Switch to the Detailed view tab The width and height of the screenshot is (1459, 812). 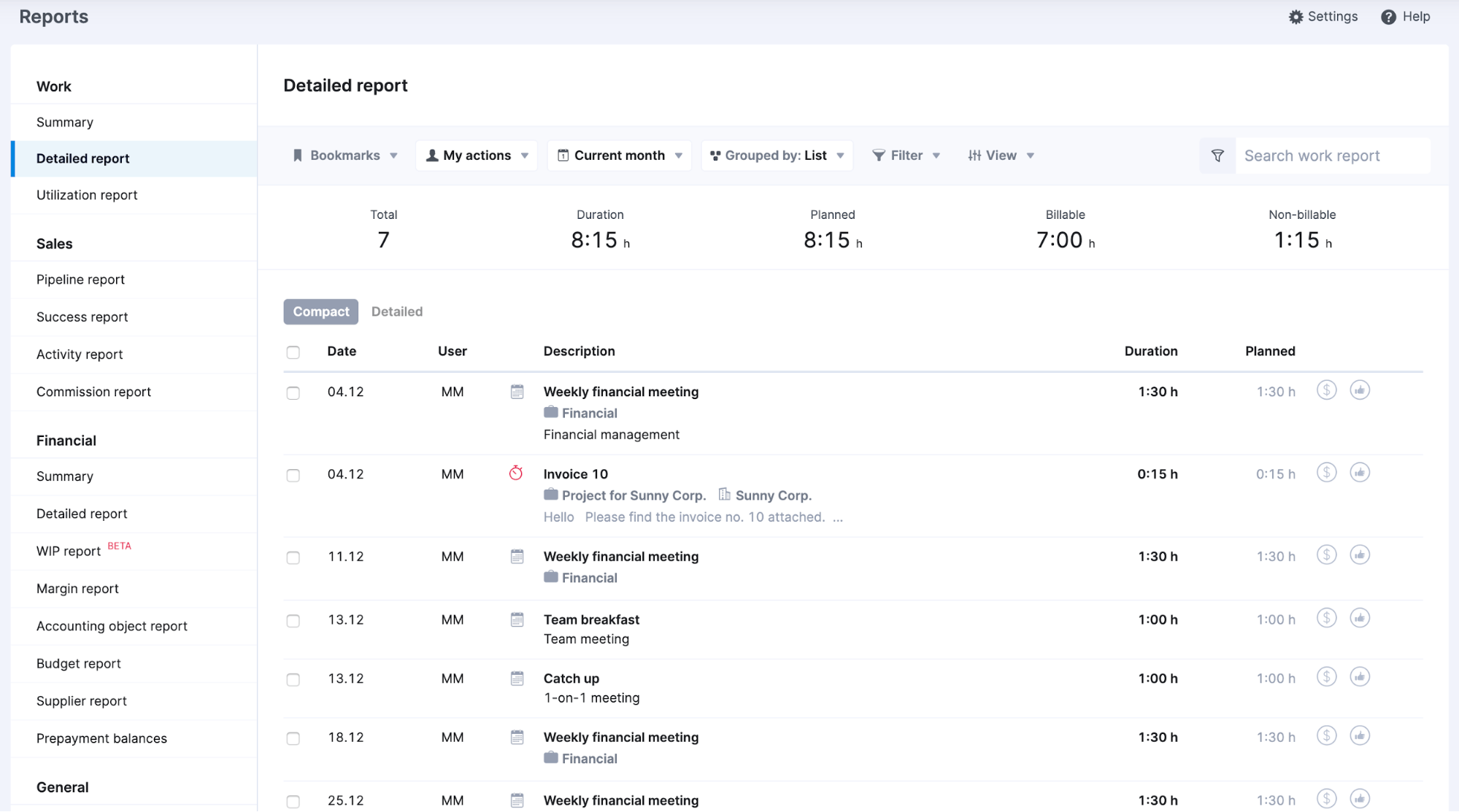396,311
